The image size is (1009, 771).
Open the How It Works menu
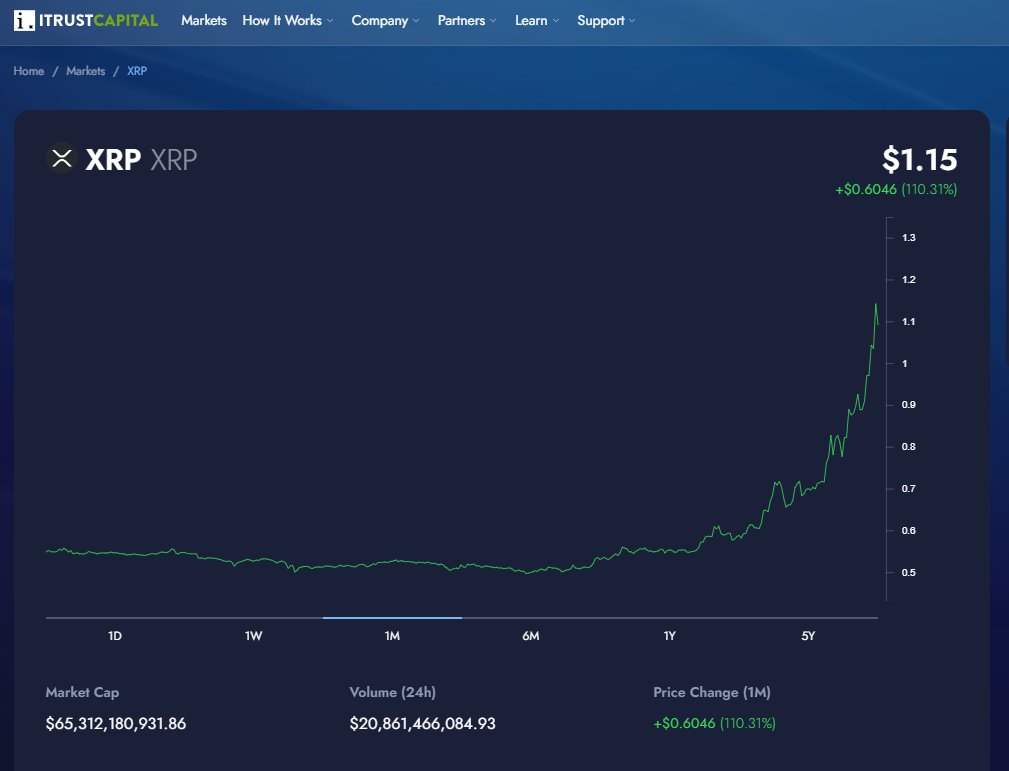(282, 21)
